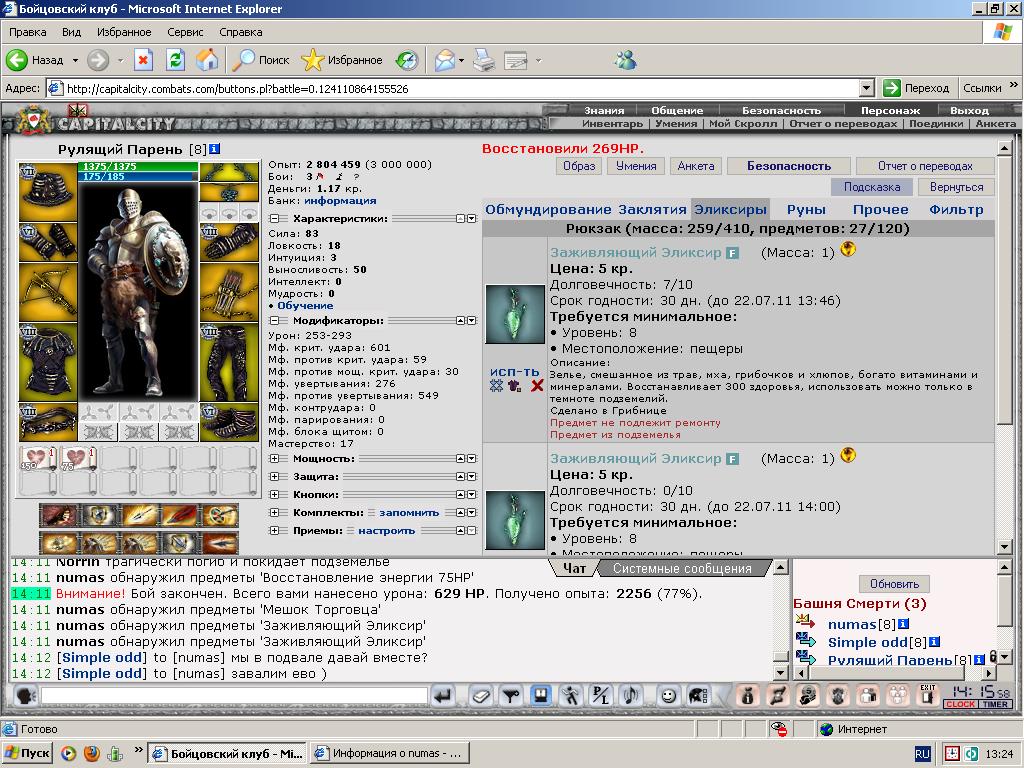Viewport: 1024px width, 768px height.
Task: Switch to Системные сообщения chat tab
Action: [x=682, y=568]
